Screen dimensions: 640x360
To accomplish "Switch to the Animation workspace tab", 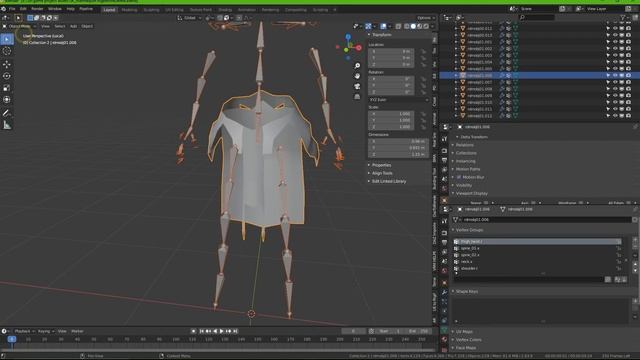I will click(x=247, y=10).
